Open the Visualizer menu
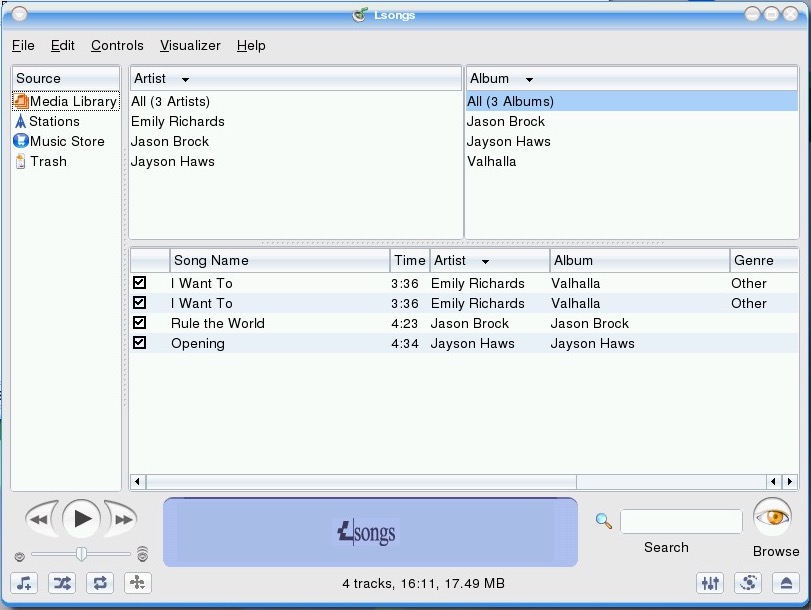 pyautogui.click(x=190, y=45)
